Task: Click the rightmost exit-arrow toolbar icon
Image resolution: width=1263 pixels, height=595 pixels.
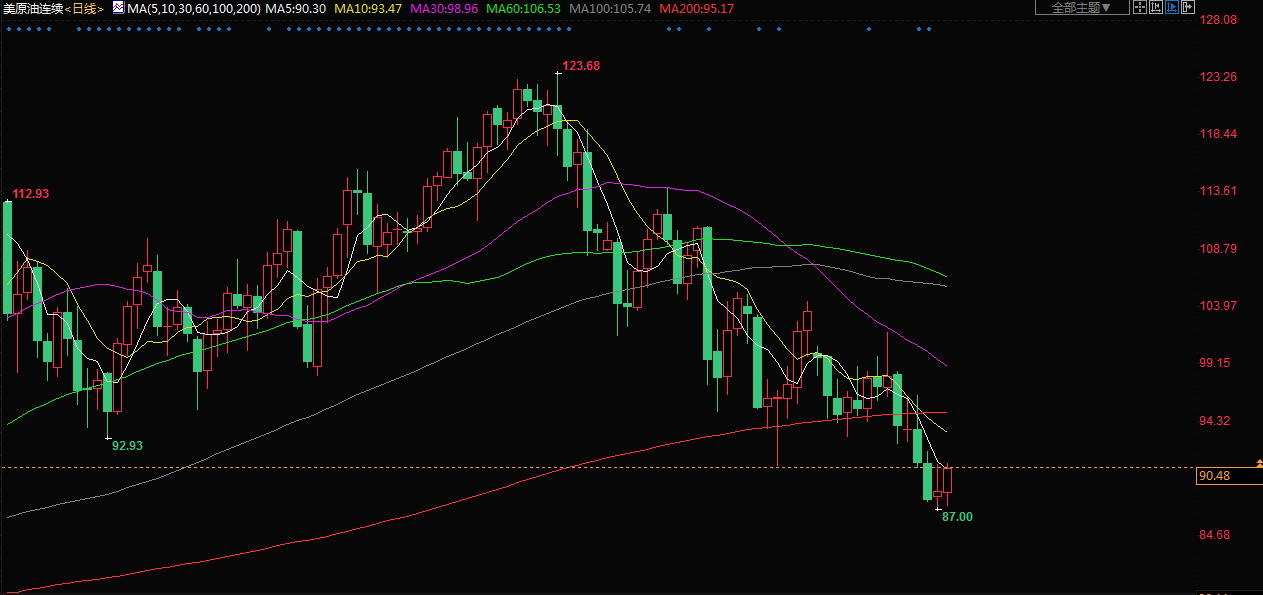Action: [1188, 8]
